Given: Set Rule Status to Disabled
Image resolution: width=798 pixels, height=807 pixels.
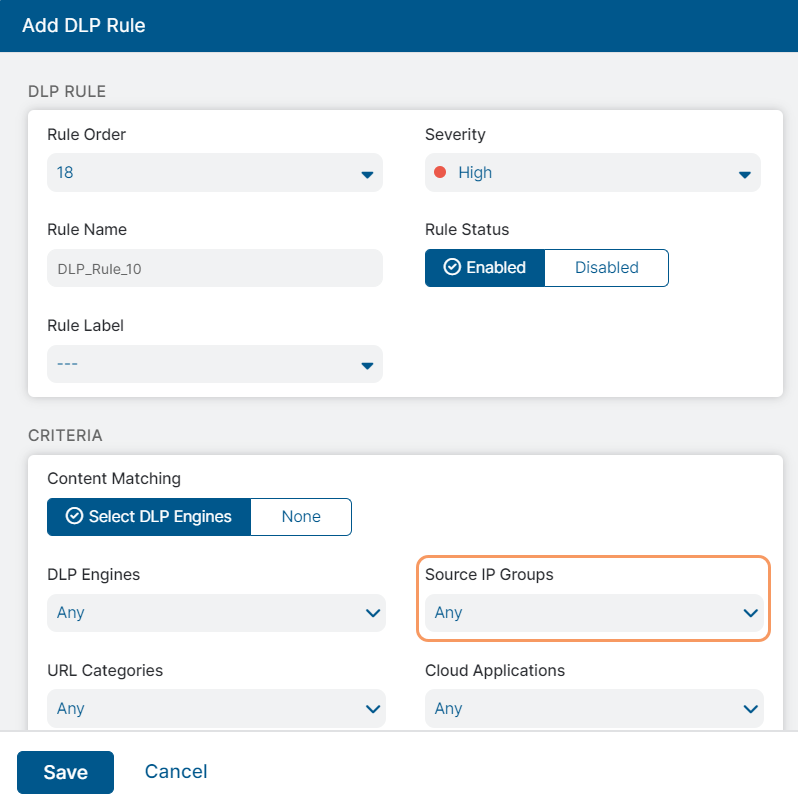Looking at the screenshot, I should click(x=606, y=268).
